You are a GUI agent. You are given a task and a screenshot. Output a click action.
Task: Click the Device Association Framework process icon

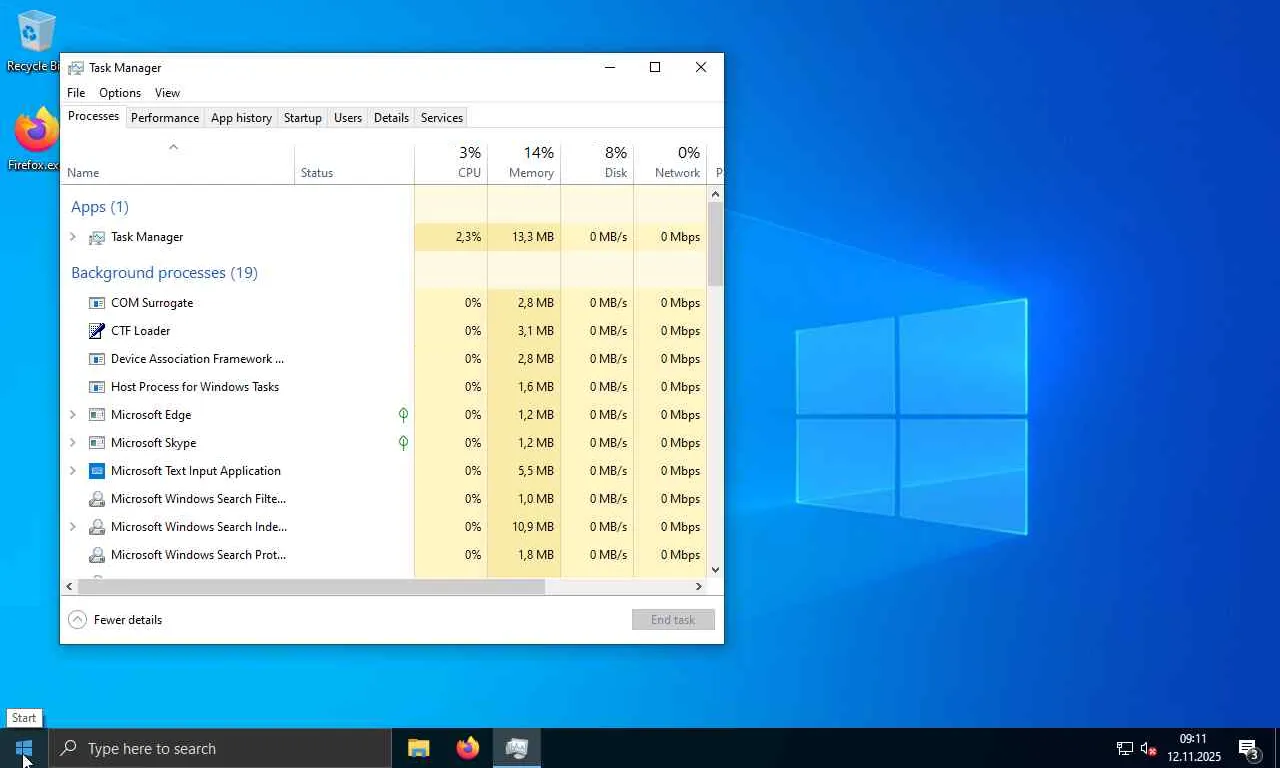[x=97, y=359]
